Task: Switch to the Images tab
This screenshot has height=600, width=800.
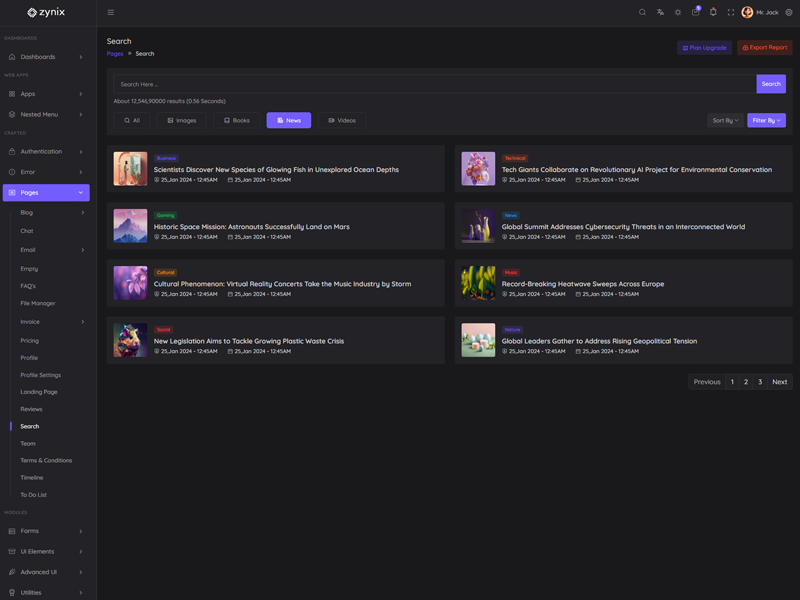Action: point(181,120)
